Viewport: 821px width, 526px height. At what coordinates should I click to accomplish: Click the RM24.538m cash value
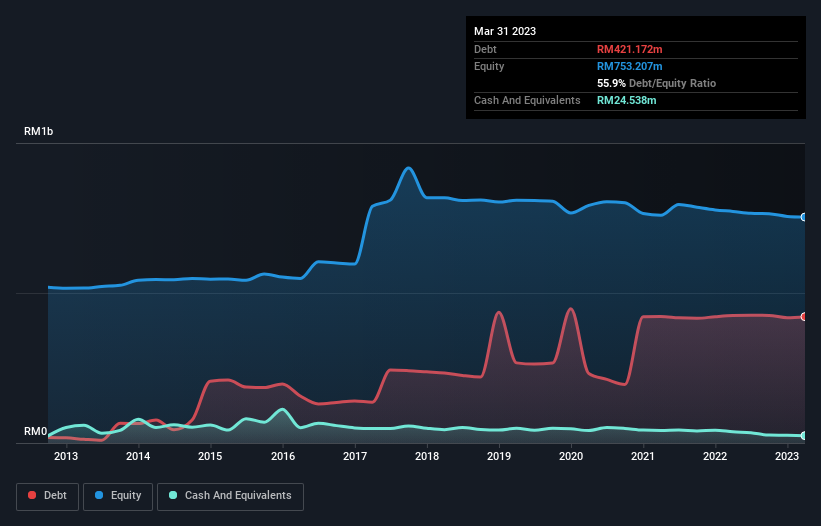tap(626, 100)
